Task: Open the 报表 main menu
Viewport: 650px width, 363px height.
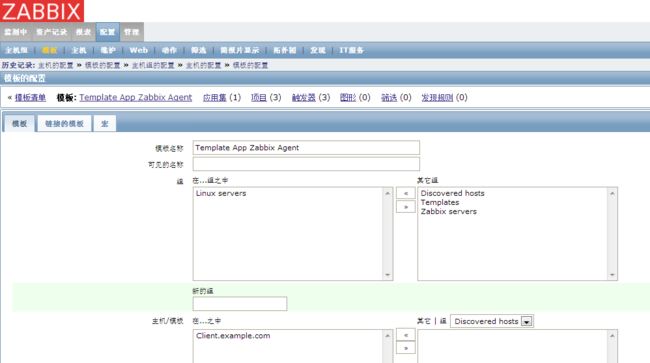Action: coord(83,32)
